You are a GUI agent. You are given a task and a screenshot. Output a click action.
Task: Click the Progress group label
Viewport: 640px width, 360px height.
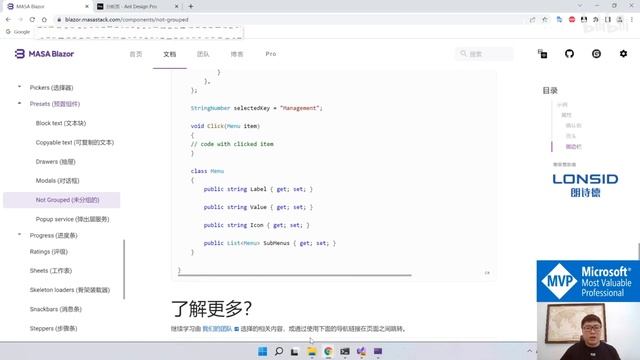[x=53, y=235]
